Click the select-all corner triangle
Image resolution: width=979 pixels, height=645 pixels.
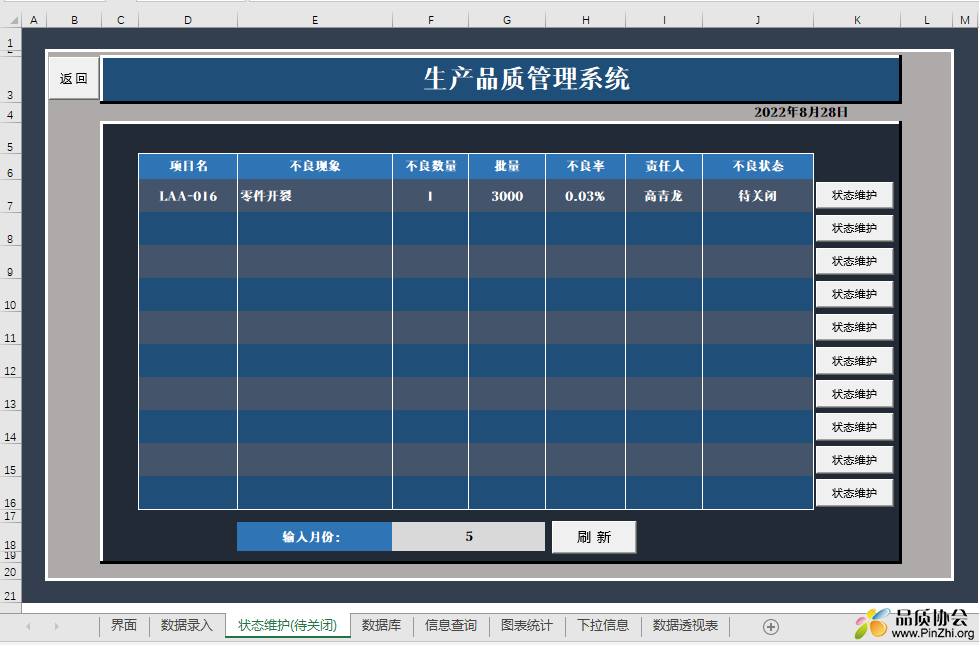pyautogui.click(x=12, y=20)
